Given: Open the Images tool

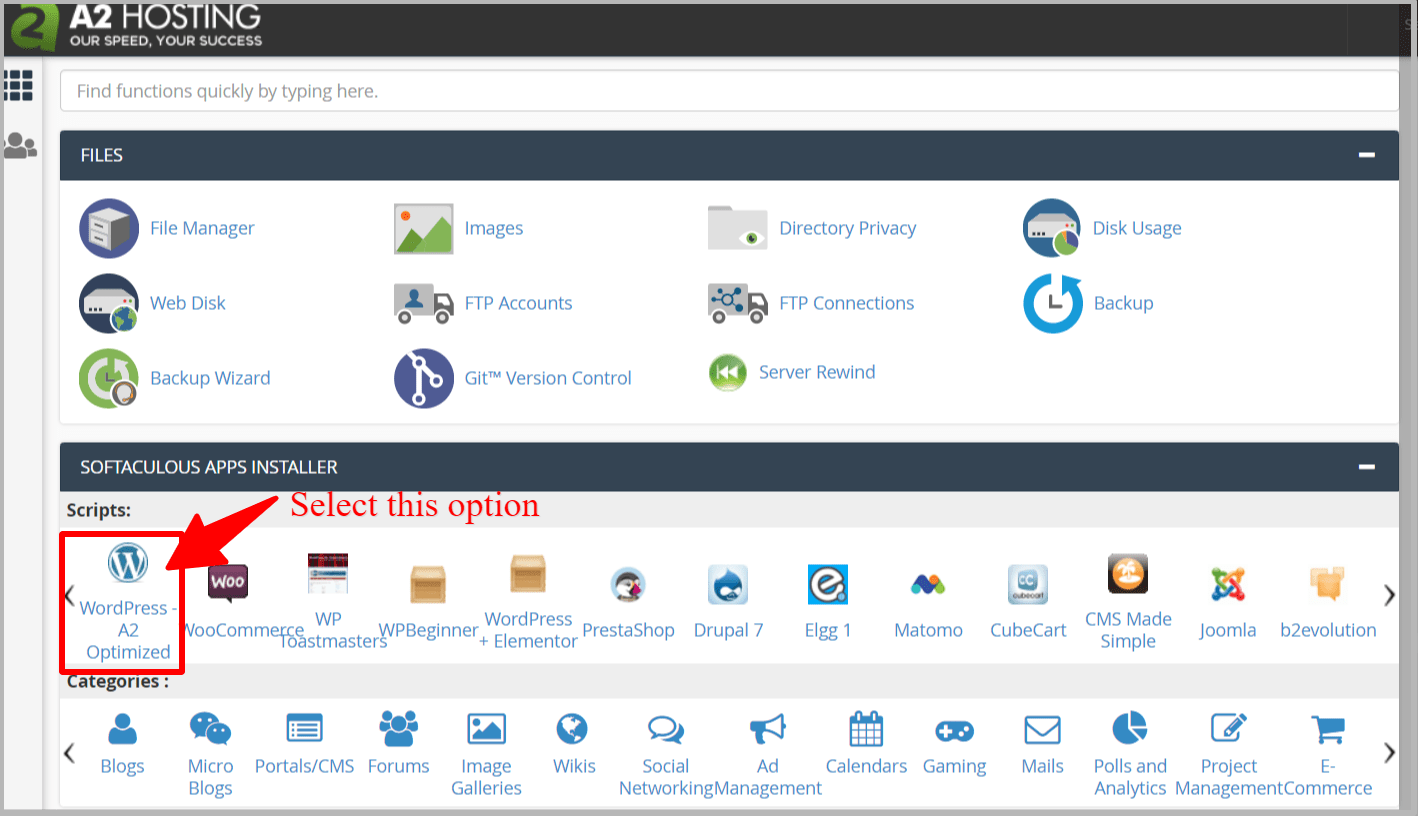Looking at the screenshot, I should (494, 227).
